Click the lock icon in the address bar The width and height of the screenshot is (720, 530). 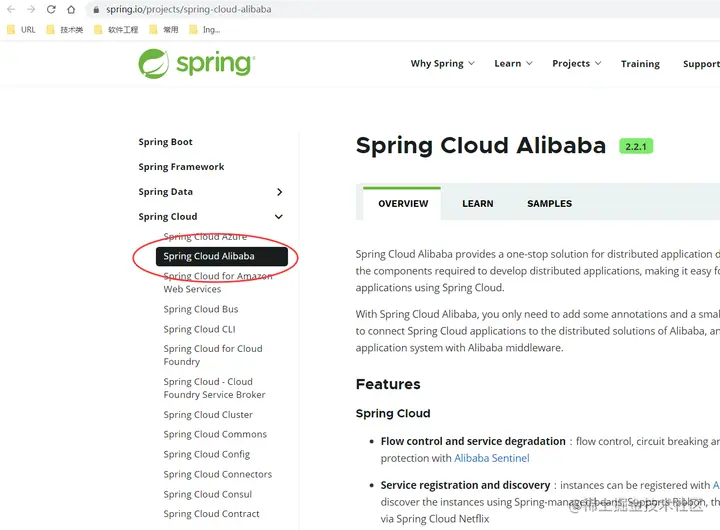pos(96,10)
